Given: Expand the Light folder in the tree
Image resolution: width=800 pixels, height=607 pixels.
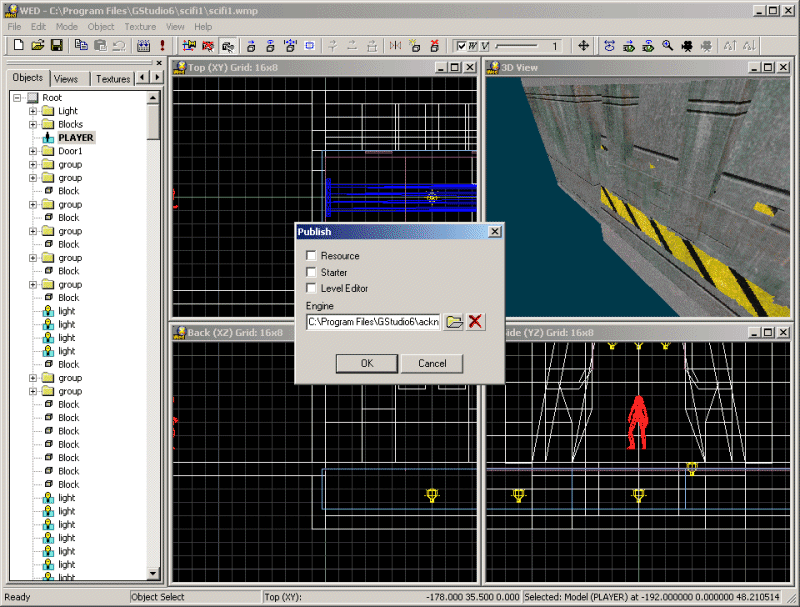Looking at the screenshot, I should (x=33, y=111).
